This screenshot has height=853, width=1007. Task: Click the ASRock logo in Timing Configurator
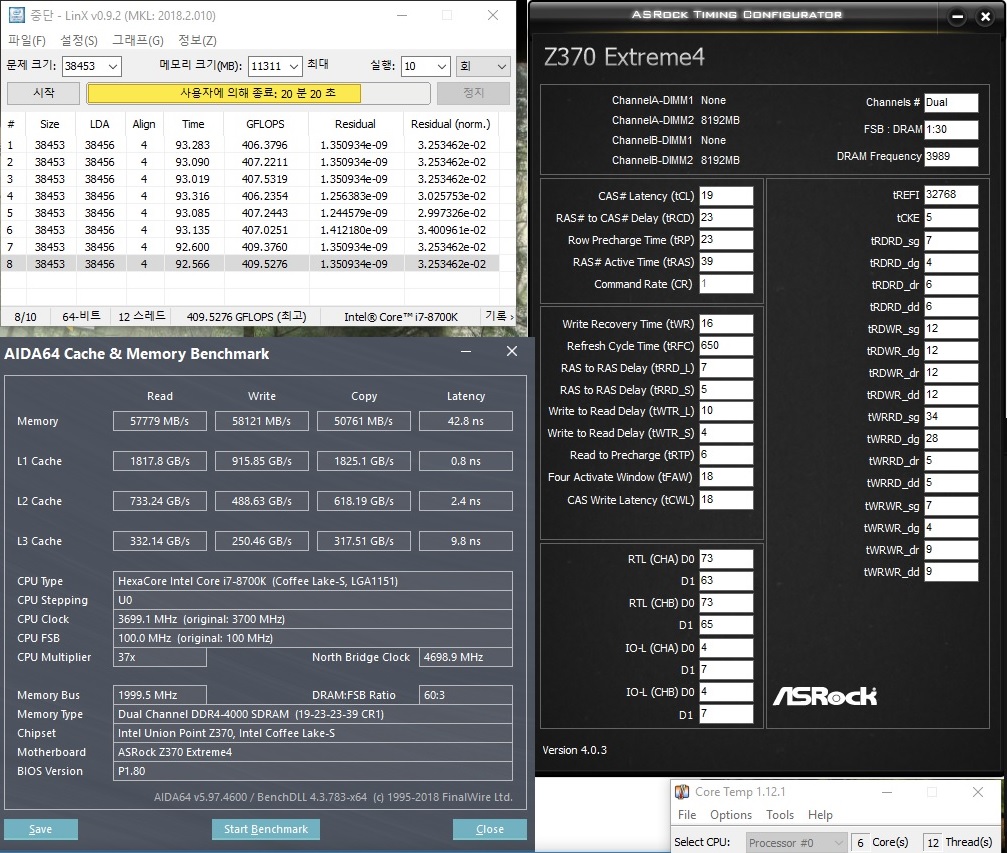pos(825,696)
